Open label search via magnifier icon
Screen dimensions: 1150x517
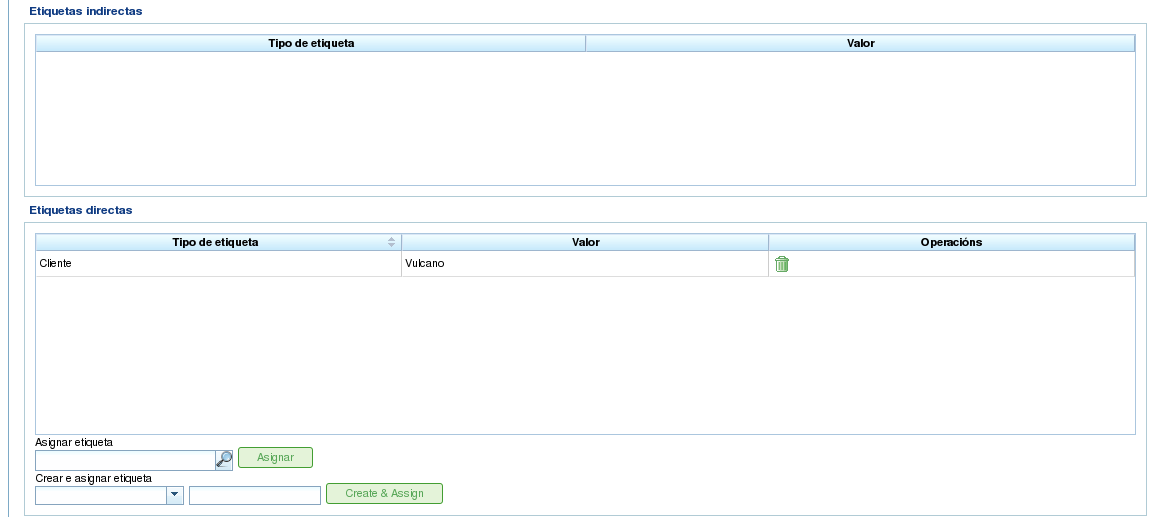tap(224, 460)
